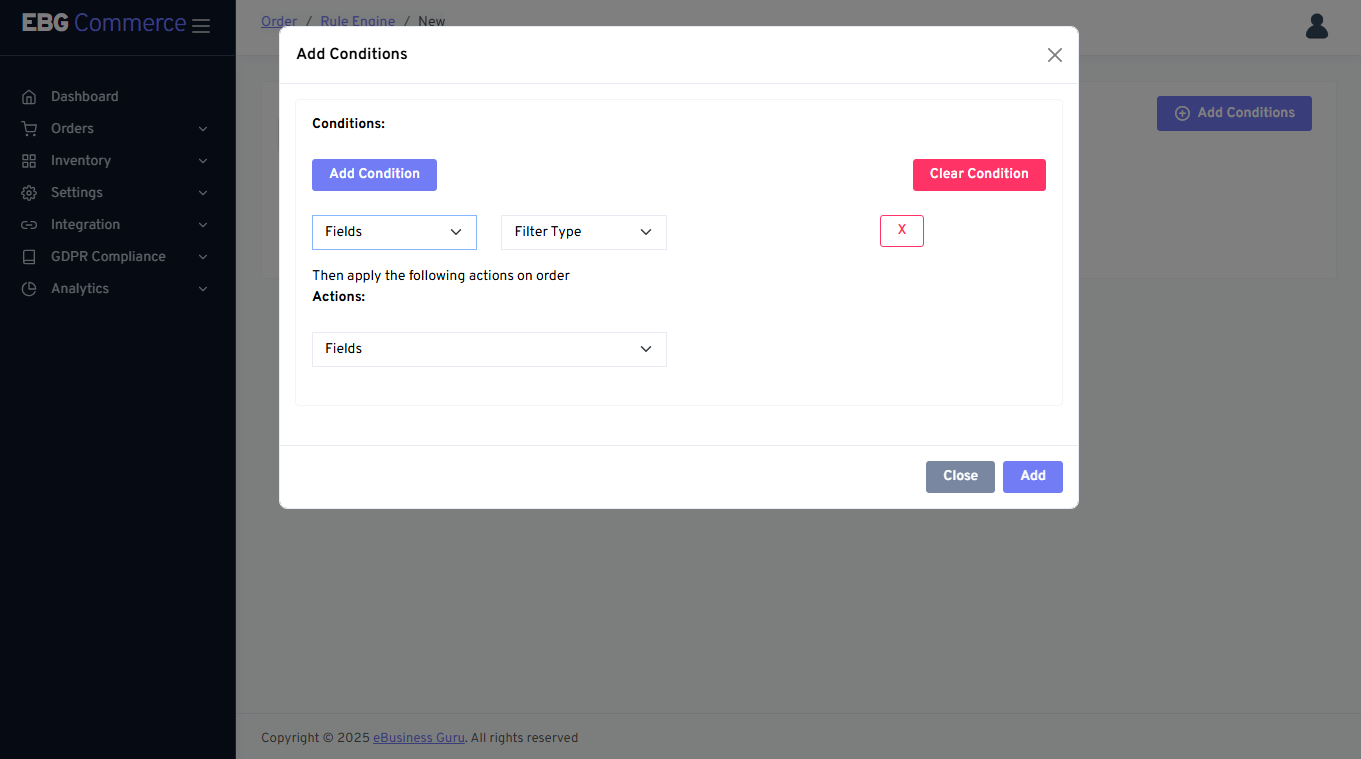Screen dimensions: 1361x759
Task: Click the Inventory grid icon
Action: tap(29, 161)
